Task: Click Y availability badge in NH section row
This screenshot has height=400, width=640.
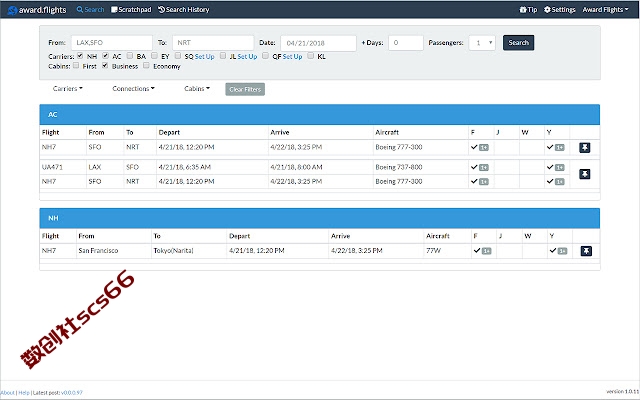Action: [x=562, y=251]
